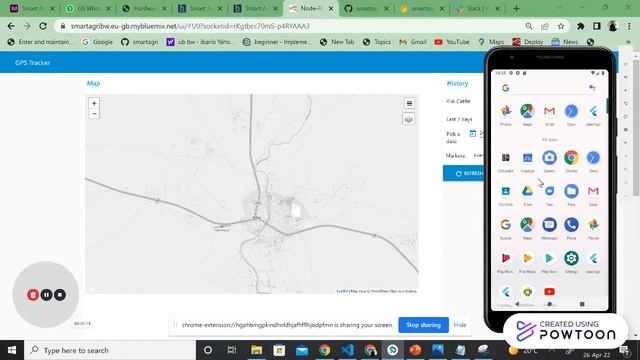Tap the phone's recent apps square button

pos(582,304)
